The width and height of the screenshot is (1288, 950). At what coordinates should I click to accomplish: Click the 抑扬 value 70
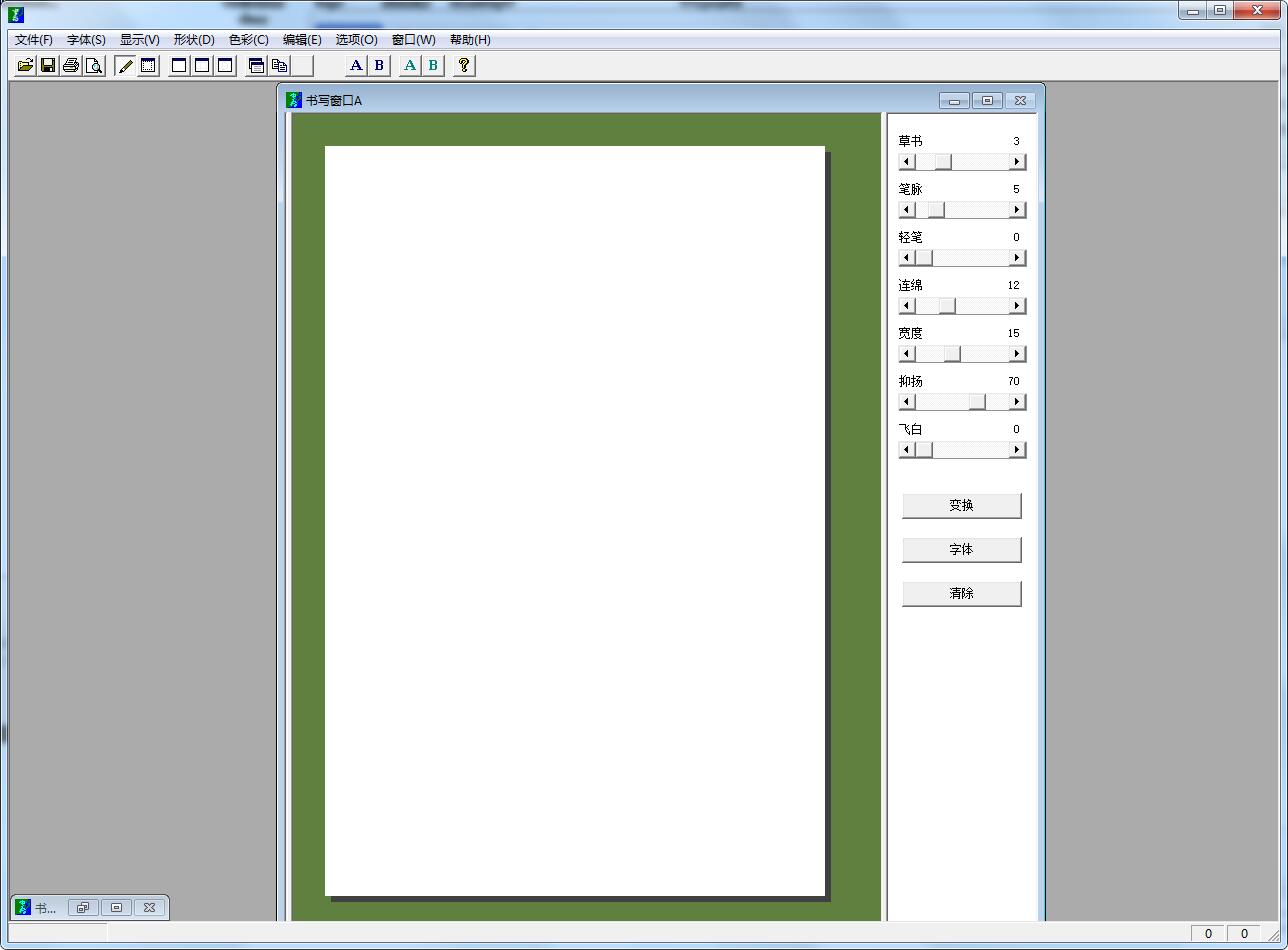1013,381
